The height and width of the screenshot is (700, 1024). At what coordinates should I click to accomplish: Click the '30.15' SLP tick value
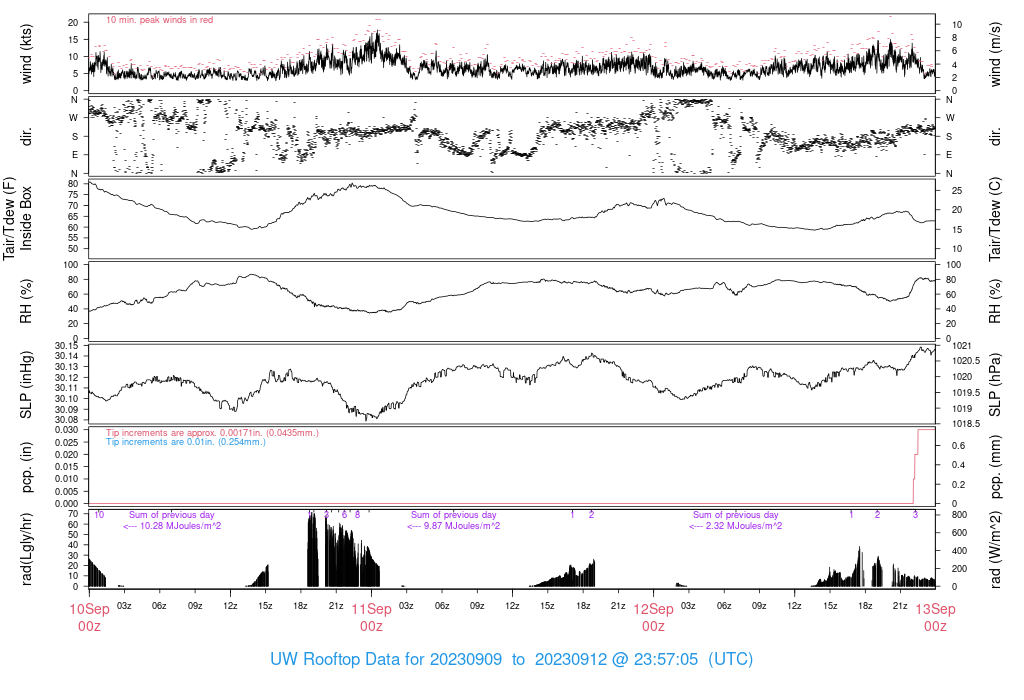pyautogui.click(x=67, y=345)
